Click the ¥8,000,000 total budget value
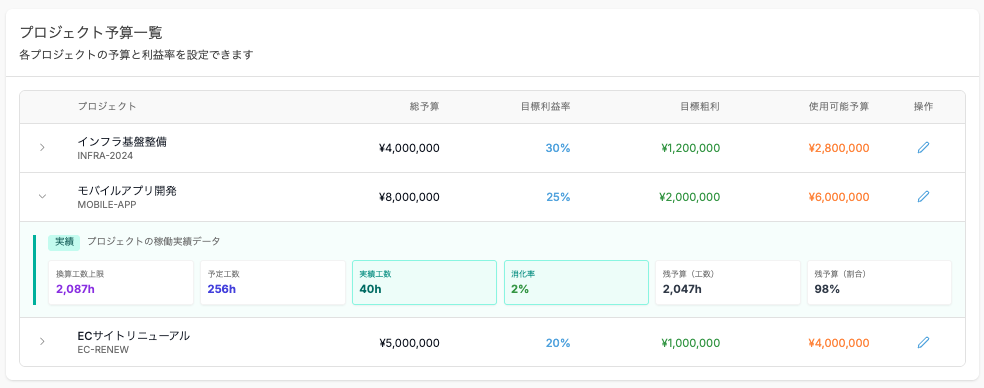The image size is (984, 388). 409,197
